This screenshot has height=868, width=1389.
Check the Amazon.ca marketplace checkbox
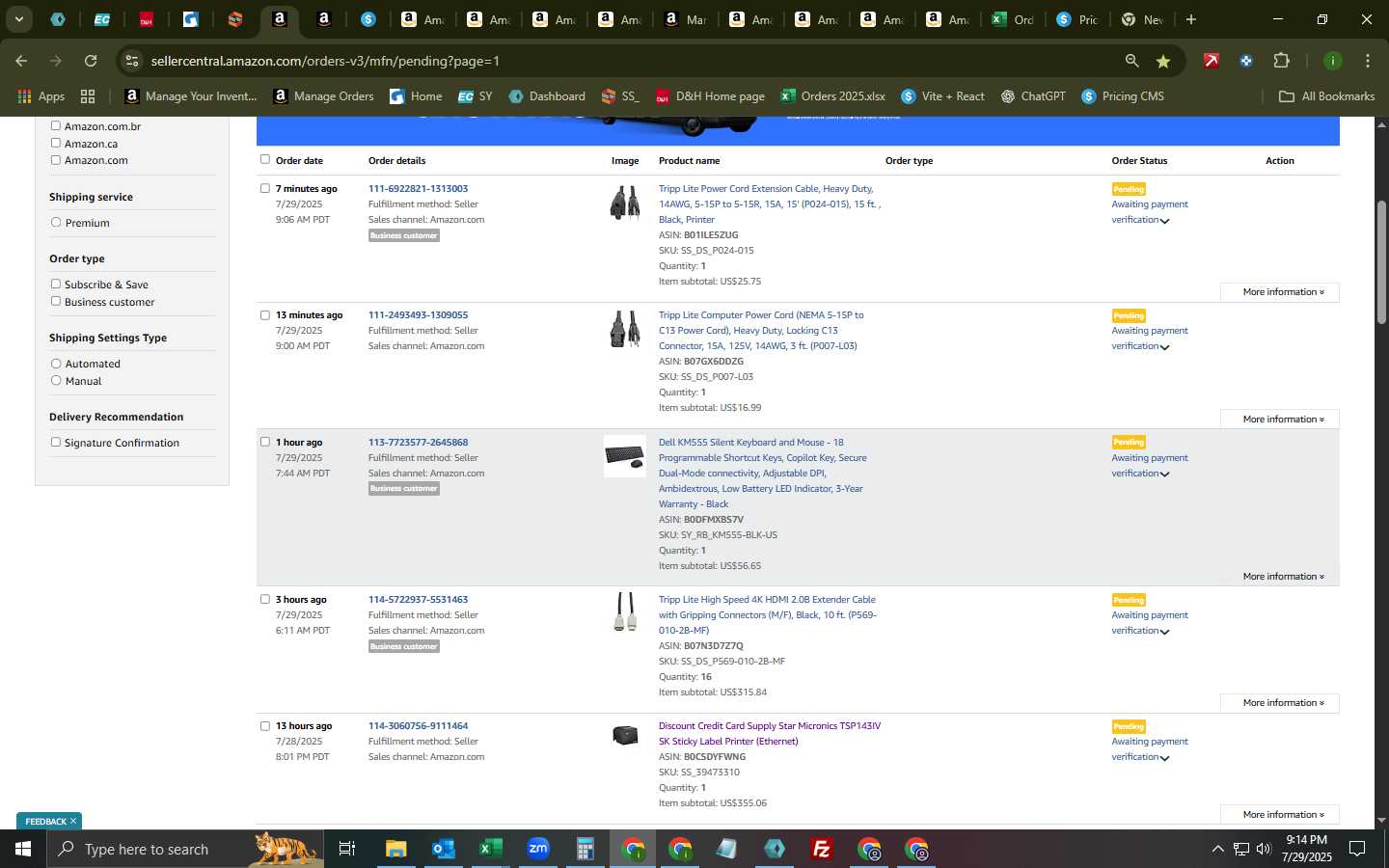point(56,143)
